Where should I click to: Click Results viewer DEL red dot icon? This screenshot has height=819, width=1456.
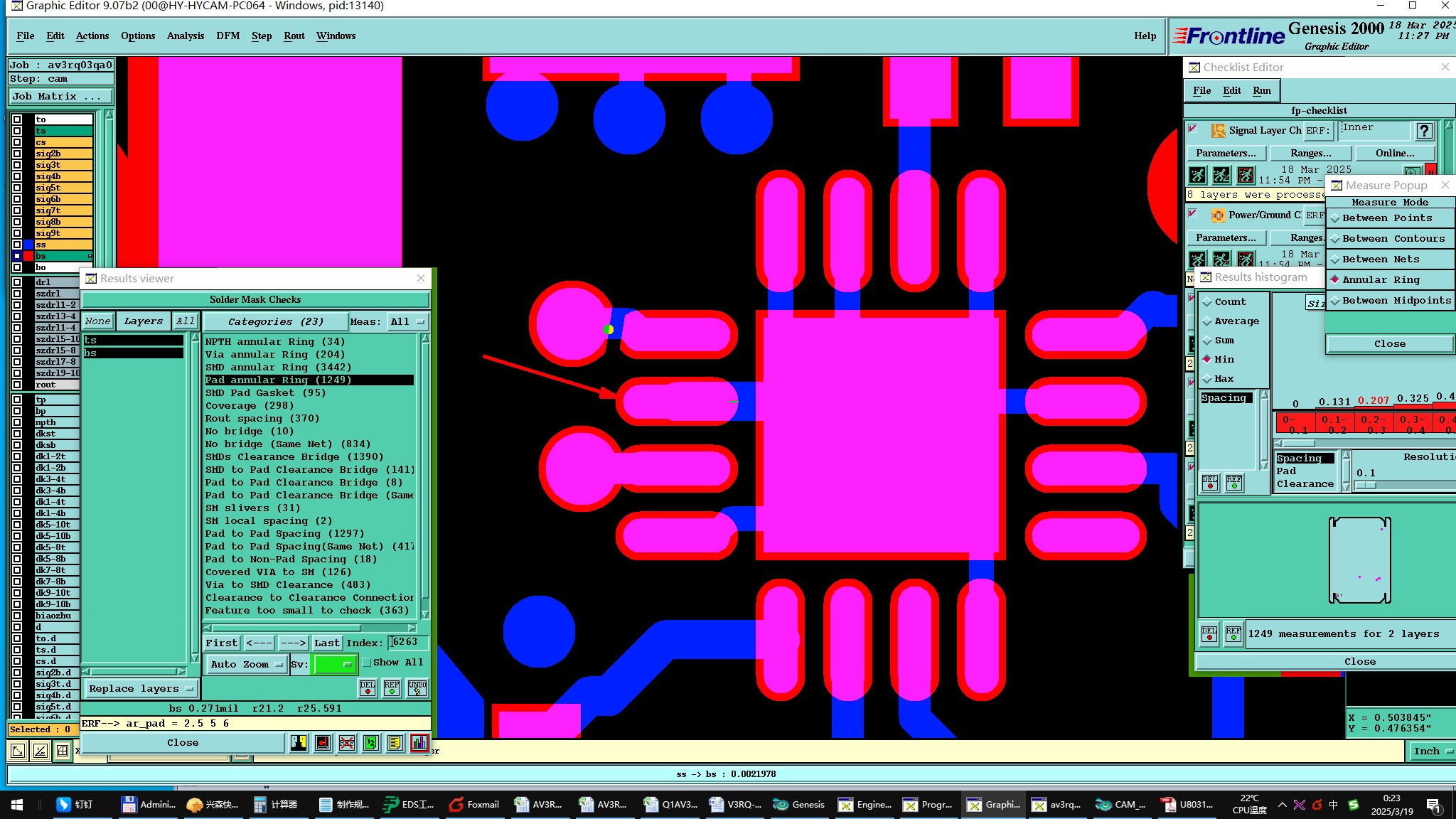(367, 687)
